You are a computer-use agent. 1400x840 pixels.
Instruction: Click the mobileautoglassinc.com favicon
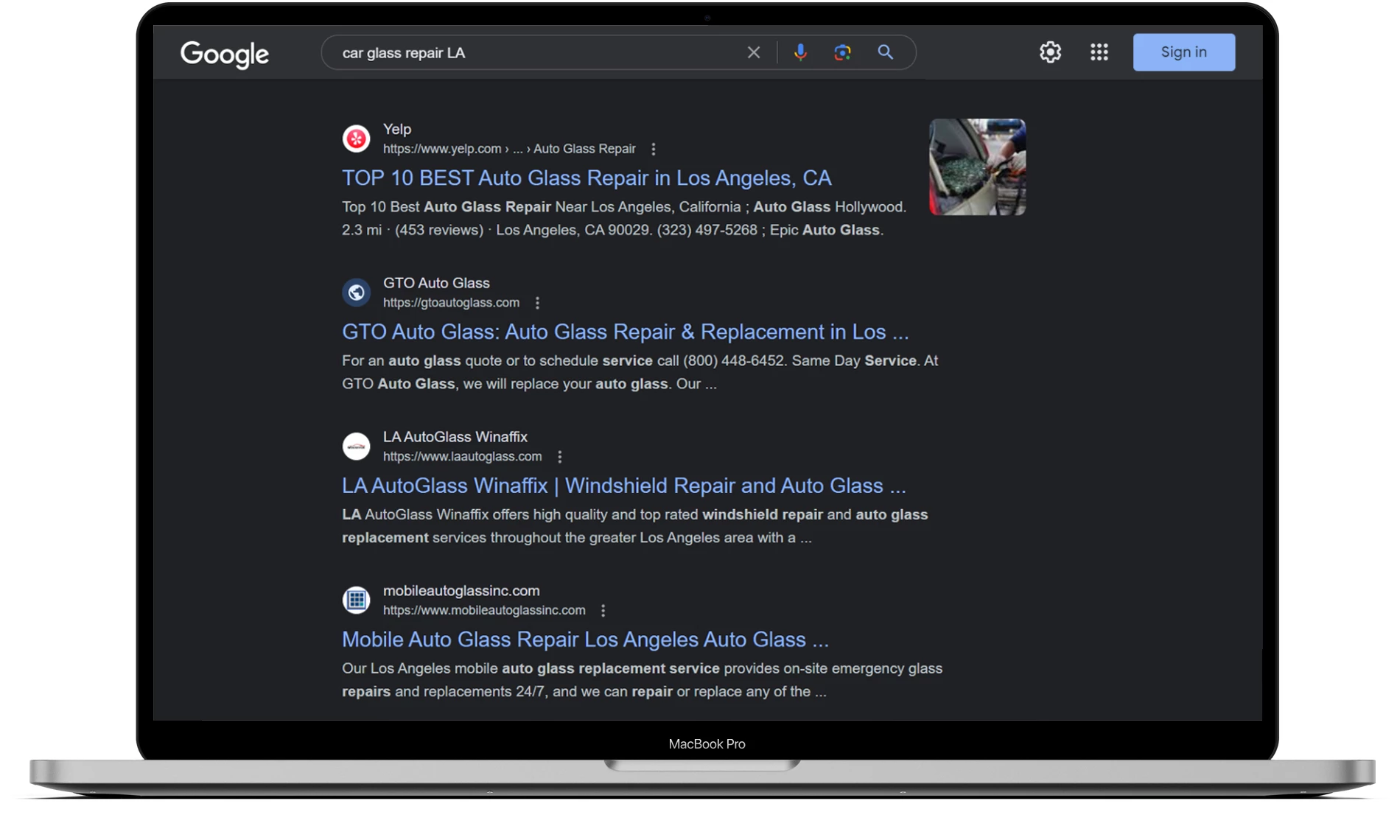(x=356, y=601)
